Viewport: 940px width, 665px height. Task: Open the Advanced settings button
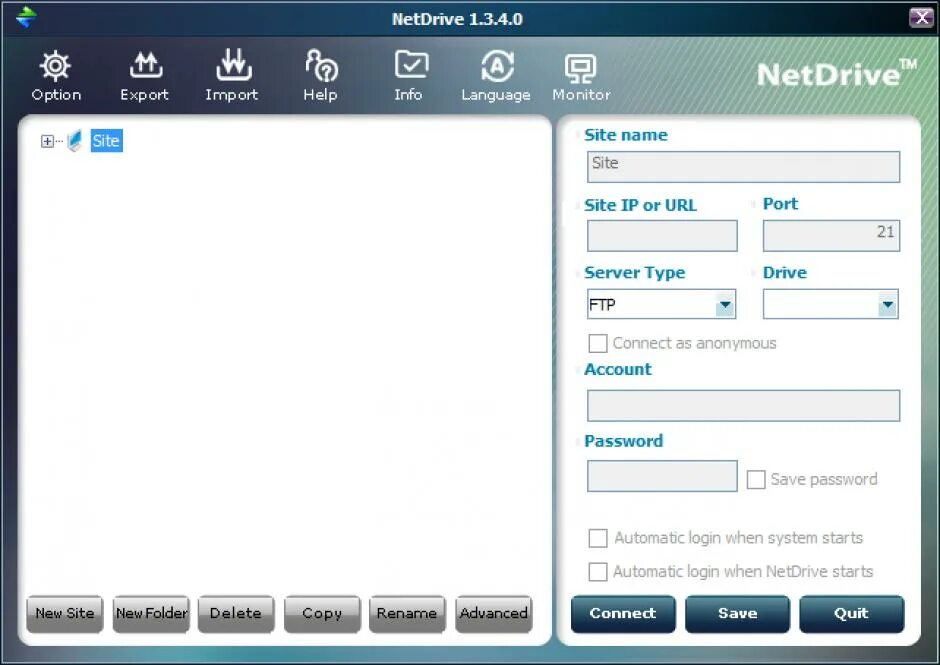[494, 613]
